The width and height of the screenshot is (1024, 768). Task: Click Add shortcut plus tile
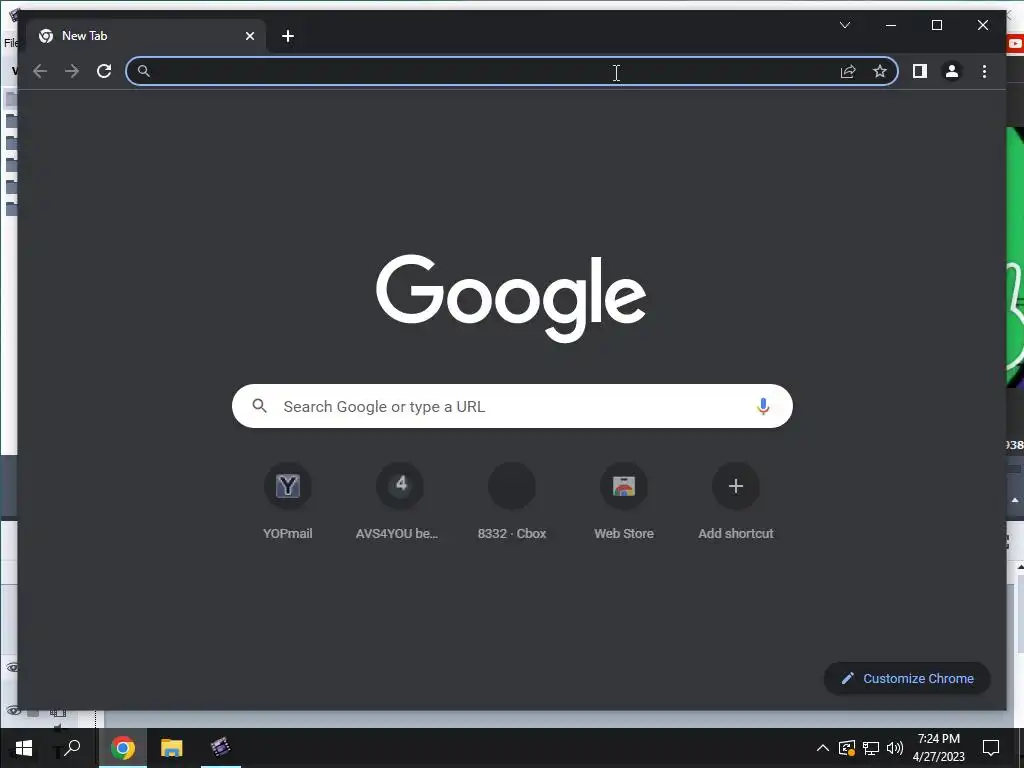click(735, 501)
